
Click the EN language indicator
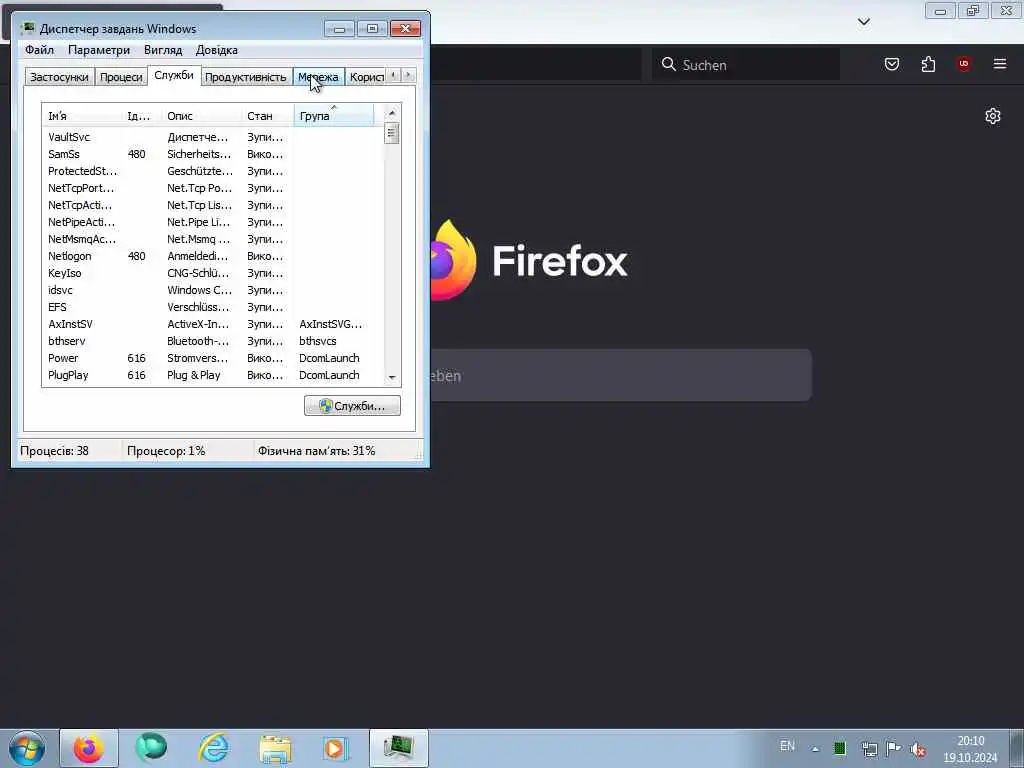click(x=787, y=746)
